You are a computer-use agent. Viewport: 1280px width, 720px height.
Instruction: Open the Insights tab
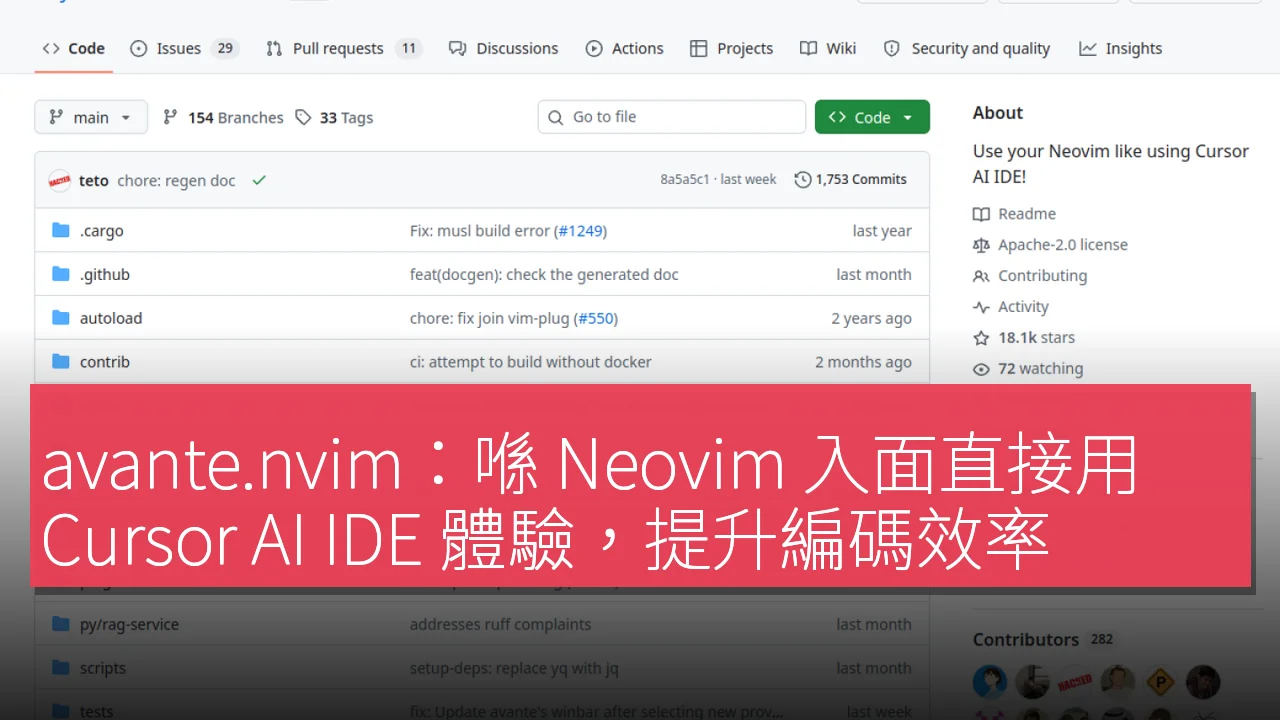pos(1121,48)
